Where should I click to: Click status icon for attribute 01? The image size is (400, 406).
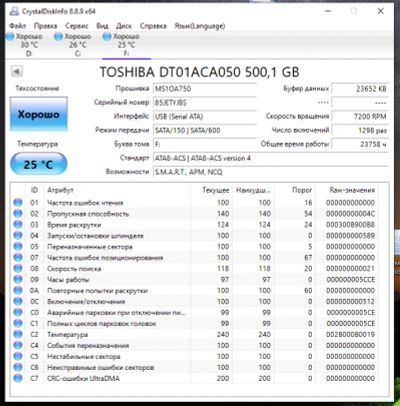18,202
